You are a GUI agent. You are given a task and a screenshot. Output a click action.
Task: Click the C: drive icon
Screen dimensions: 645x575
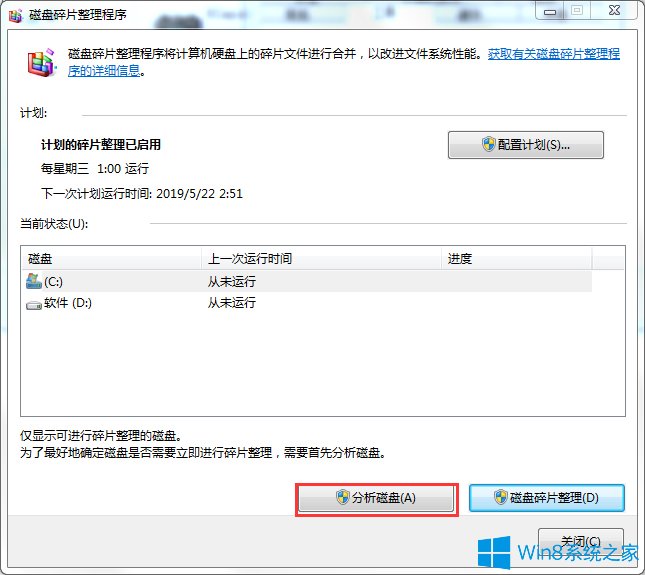tap(34, 281)
